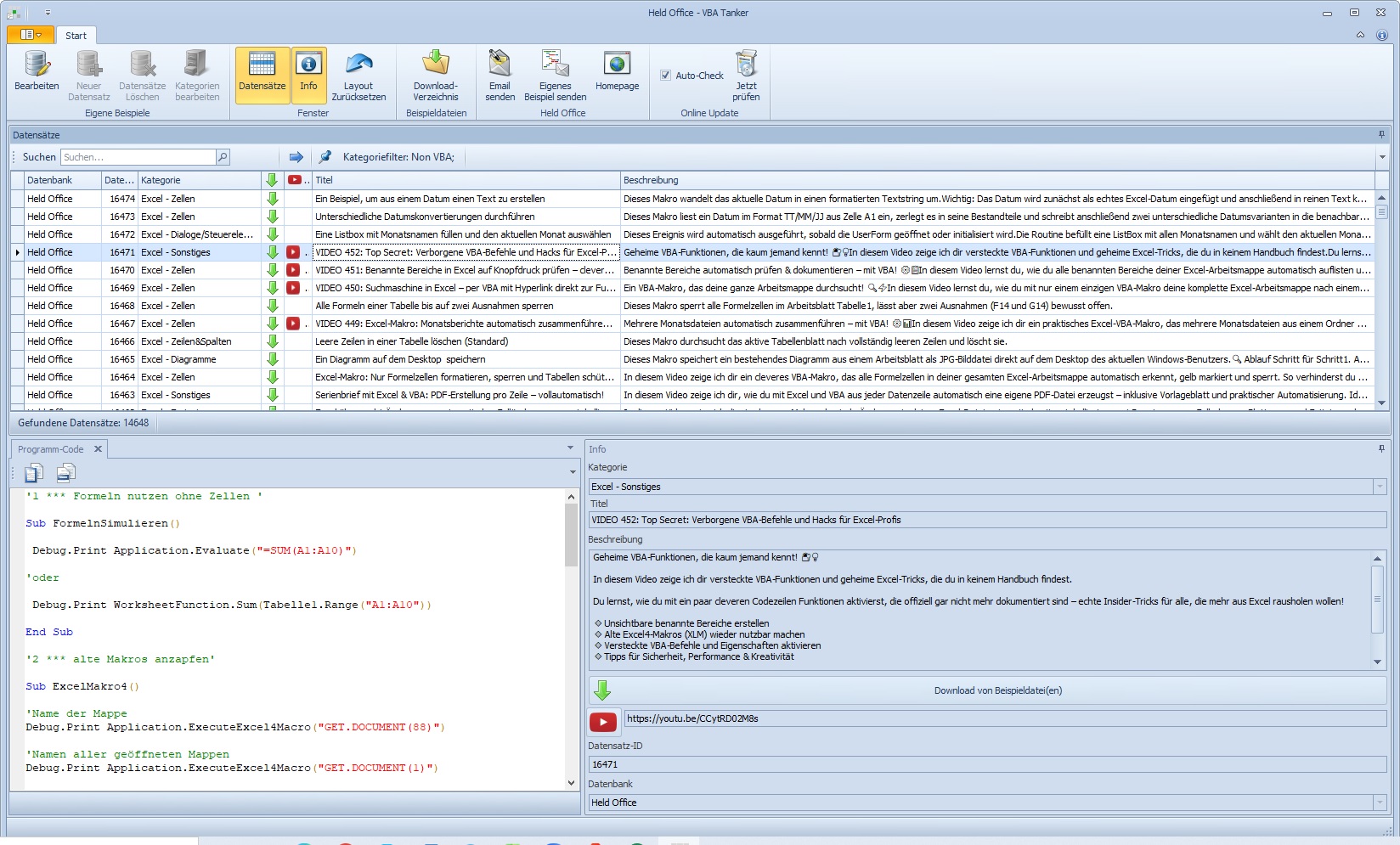This screenshot has width=1400, height=845.
Task: Open the Download-Verzeichnis folder
Action: 435,65
